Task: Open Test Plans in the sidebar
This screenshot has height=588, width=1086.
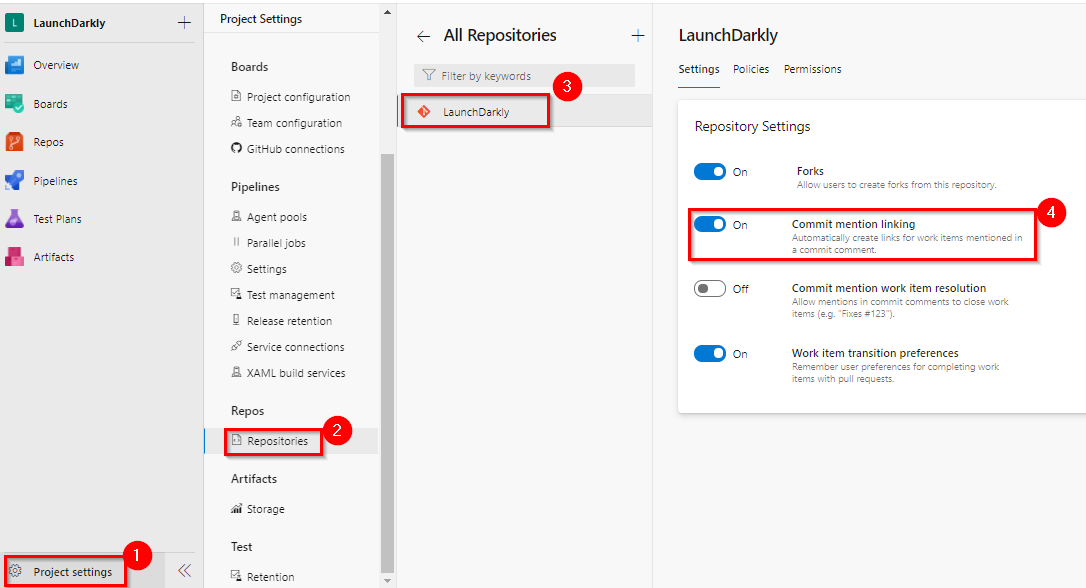Action: 57,219
